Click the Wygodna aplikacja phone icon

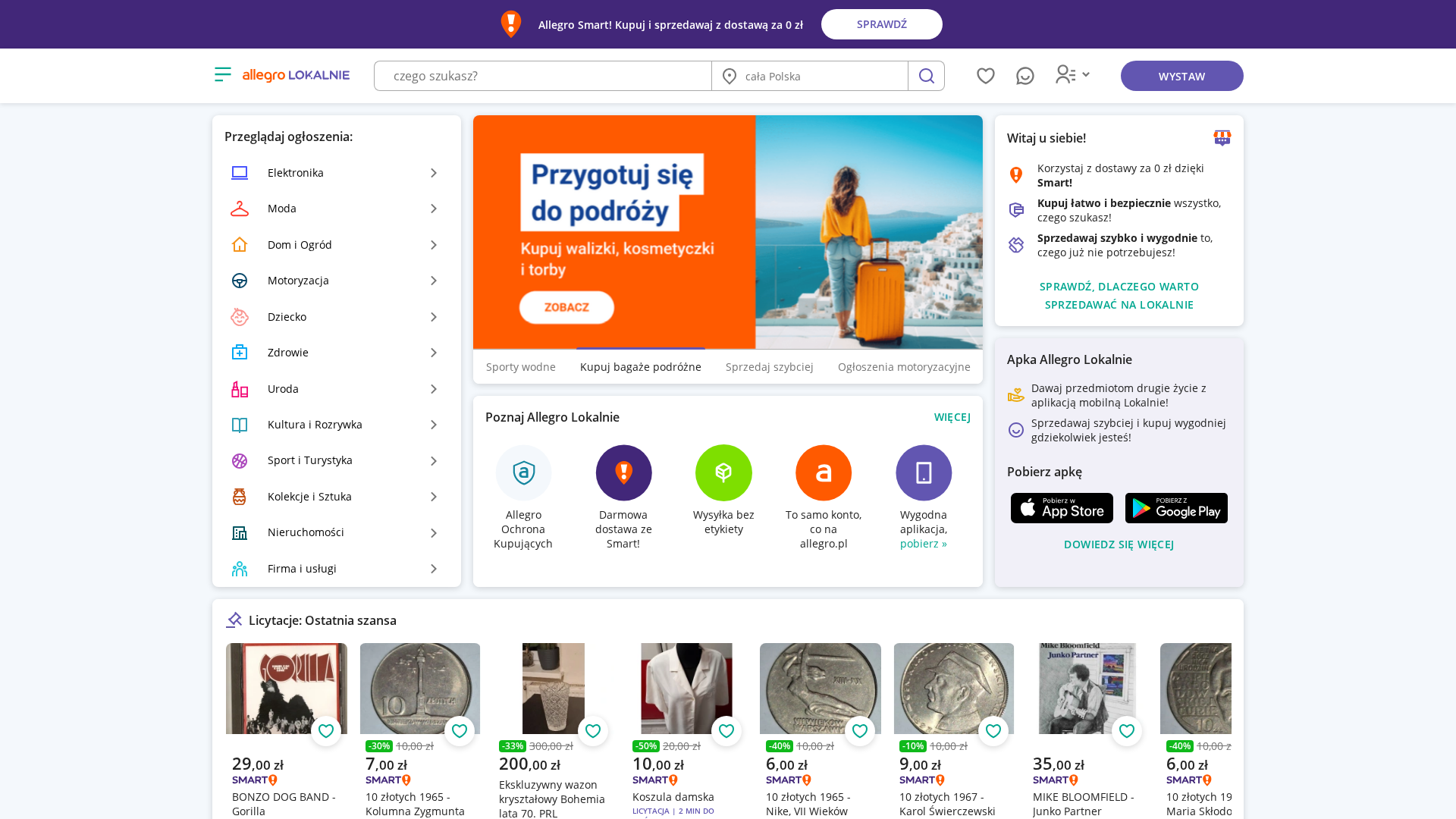click(x=924, y=472)
